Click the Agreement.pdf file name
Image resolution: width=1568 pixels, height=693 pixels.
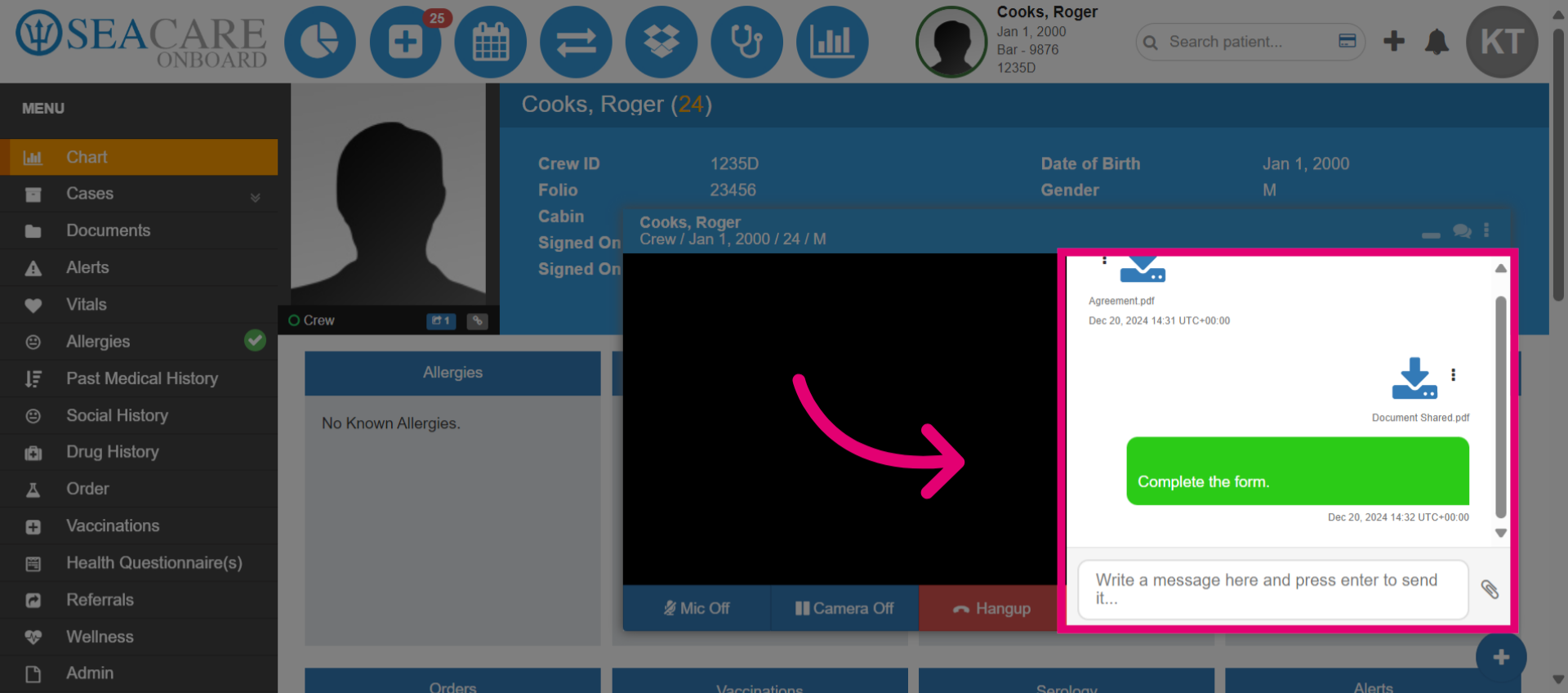click(1121, 301)
